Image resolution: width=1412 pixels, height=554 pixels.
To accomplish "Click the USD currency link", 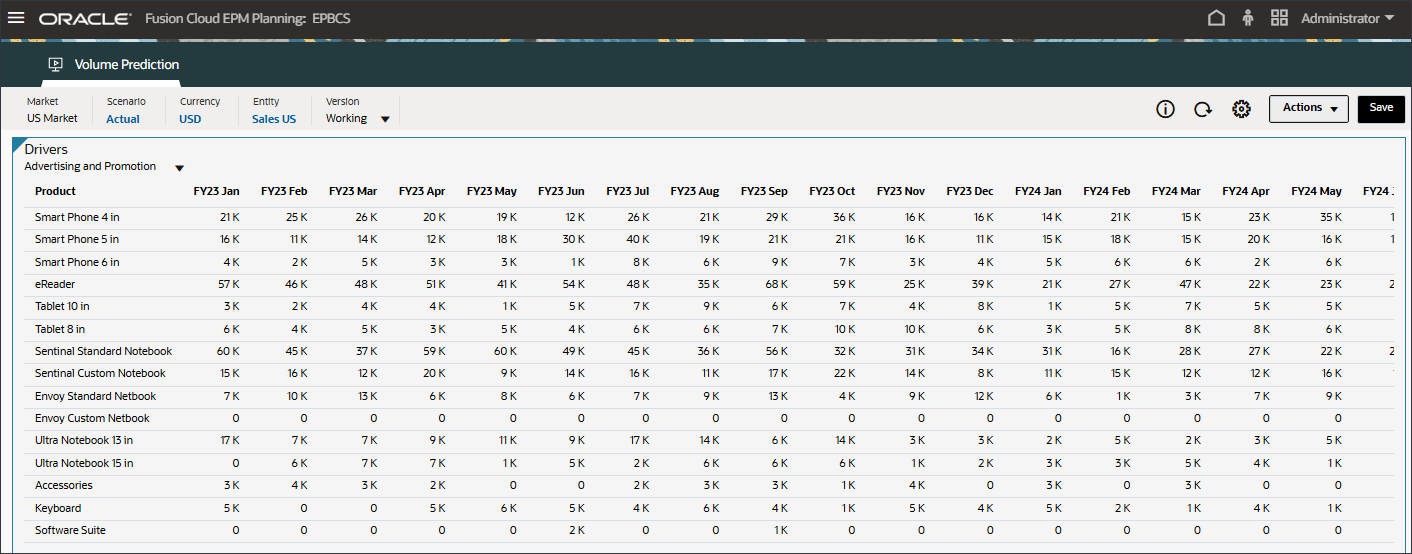I will 190,118.
